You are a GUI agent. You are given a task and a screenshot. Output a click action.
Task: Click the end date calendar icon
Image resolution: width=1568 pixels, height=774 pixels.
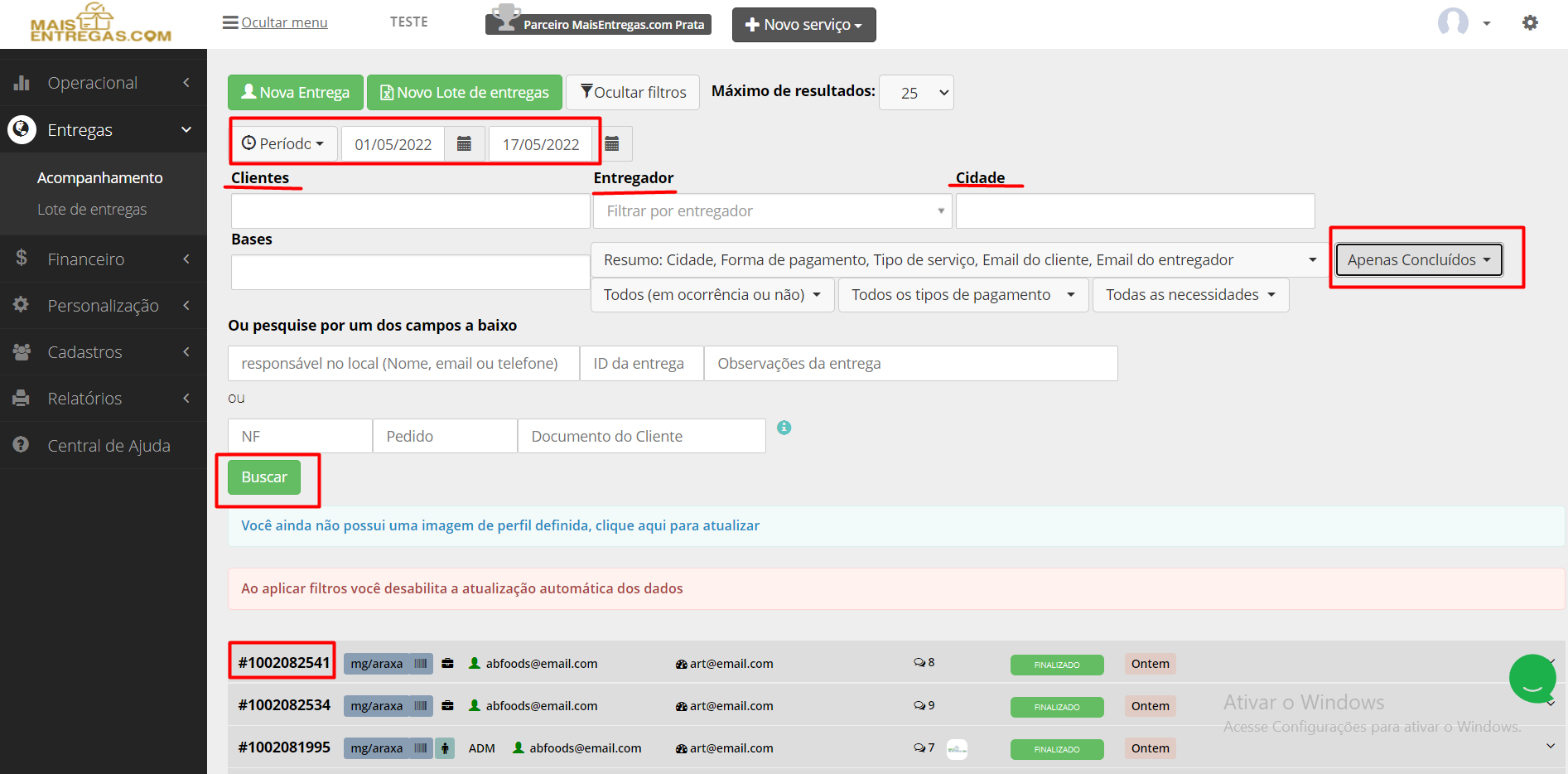(612, 144)
